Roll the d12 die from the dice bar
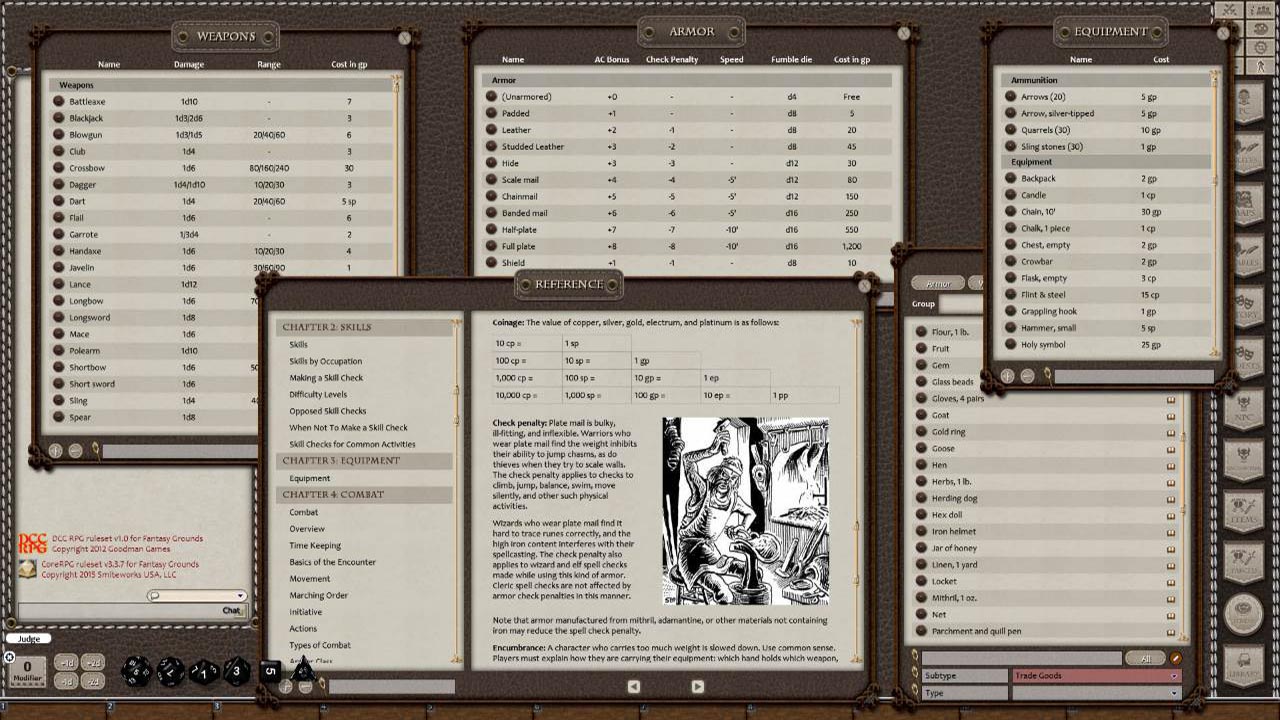 (171, 670)
